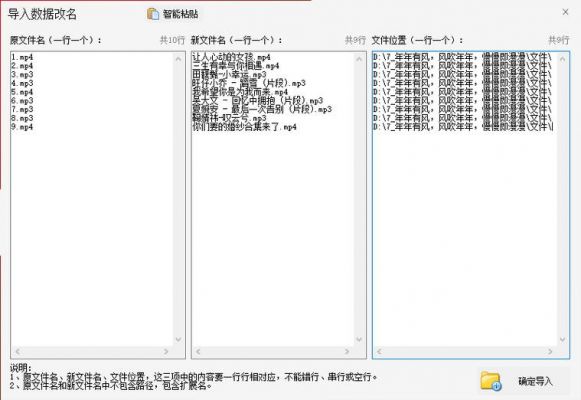Click right arrow of 新文件名 horizontal scrollbar
The image size is (581, 400).
pyautogui.click(x=347, y=351)
